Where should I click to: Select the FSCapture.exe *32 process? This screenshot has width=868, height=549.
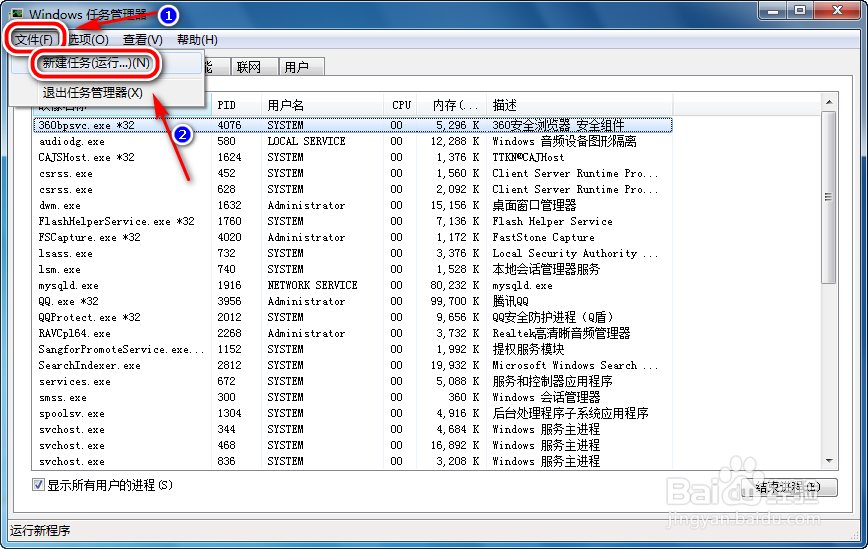tap(353, 237)
